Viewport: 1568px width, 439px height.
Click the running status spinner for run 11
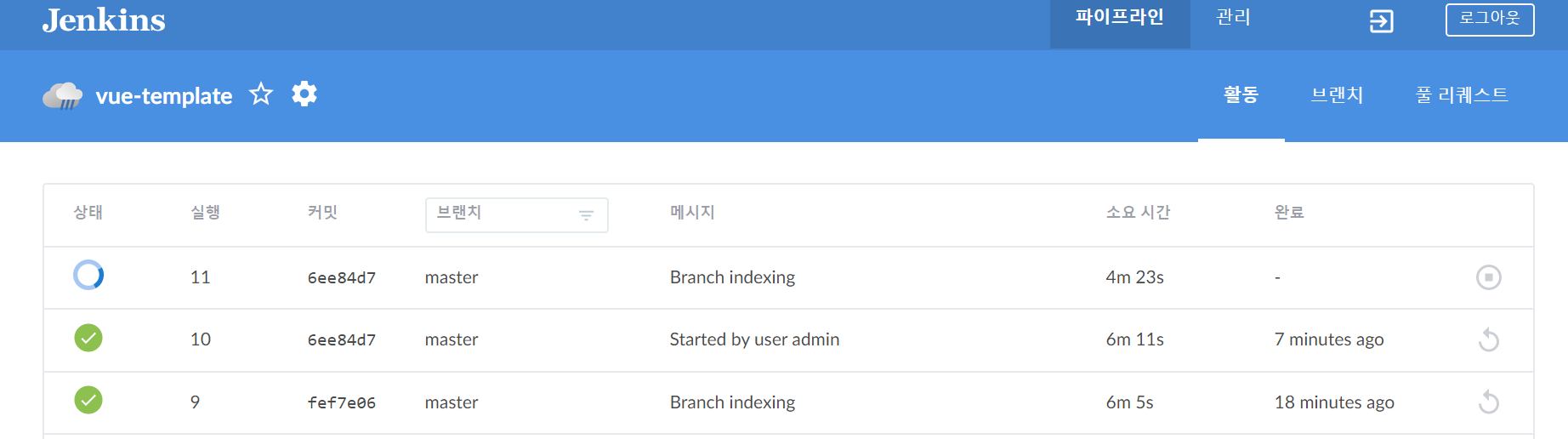tap(88, 276)
